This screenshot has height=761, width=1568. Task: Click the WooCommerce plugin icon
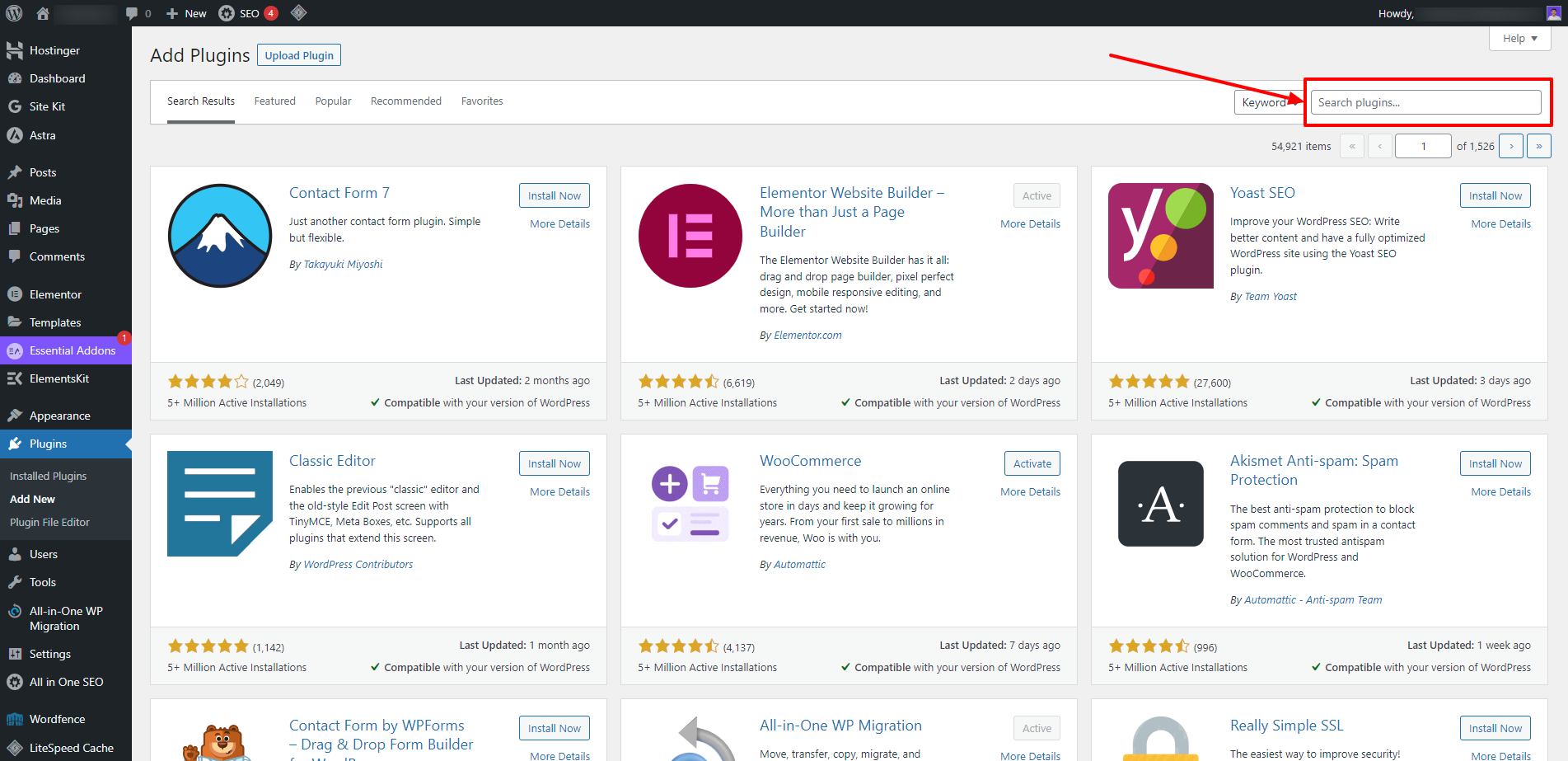pos(690,504)
